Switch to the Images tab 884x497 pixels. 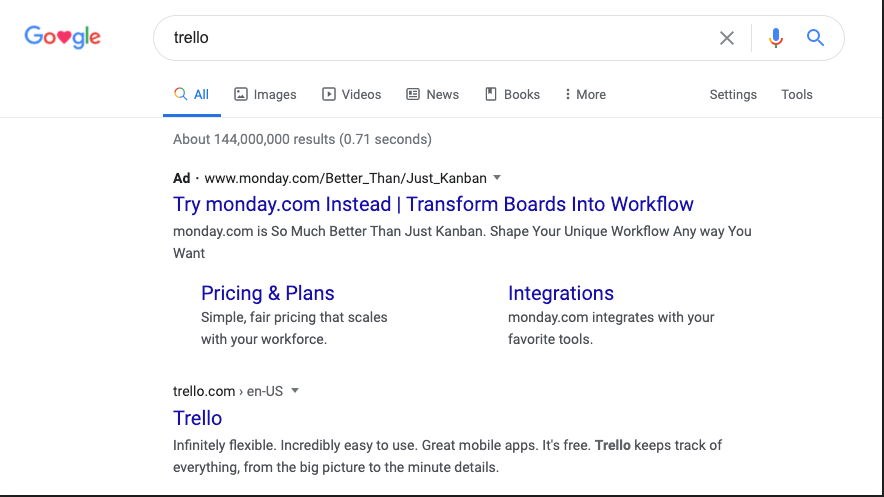coord(265,95)
